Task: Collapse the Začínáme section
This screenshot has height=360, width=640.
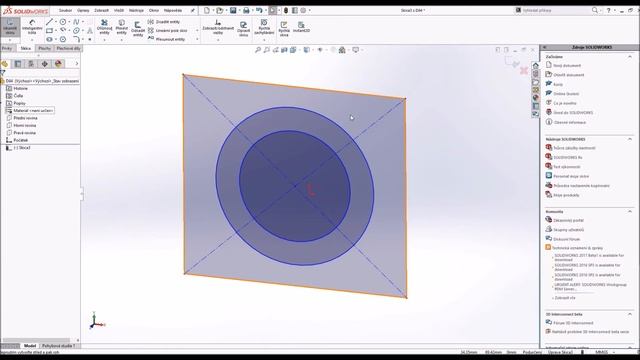Action: (630, 57)
